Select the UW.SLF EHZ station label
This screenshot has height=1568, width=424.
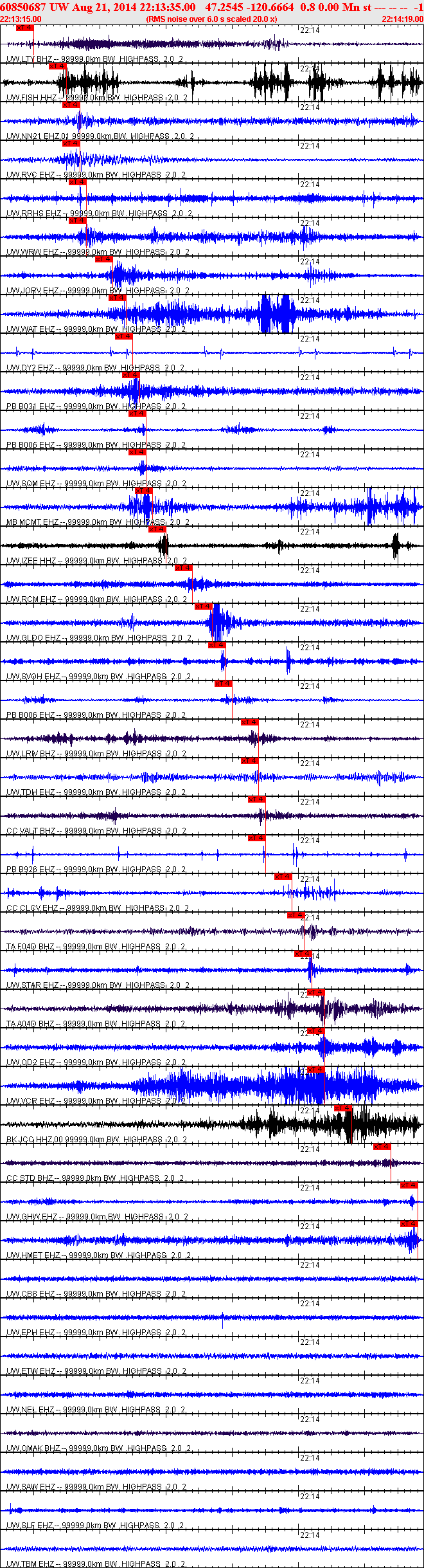(95, 1526)
